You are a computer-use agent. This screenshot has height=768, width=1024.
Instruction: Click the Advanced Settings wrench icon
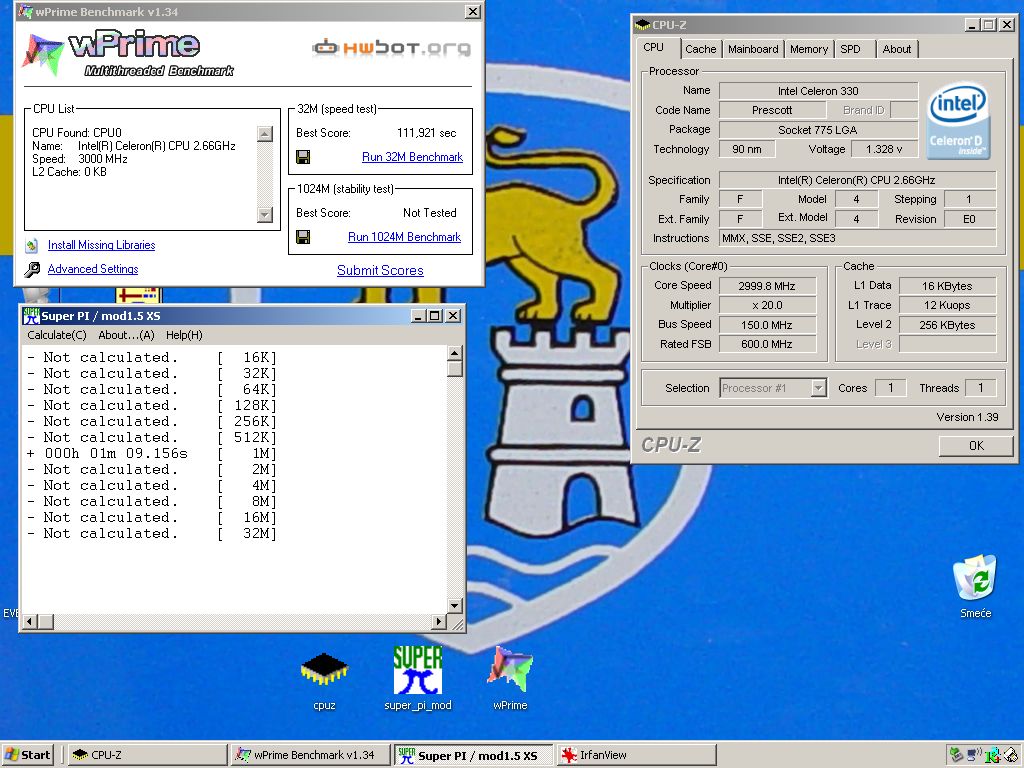point(32,269)
